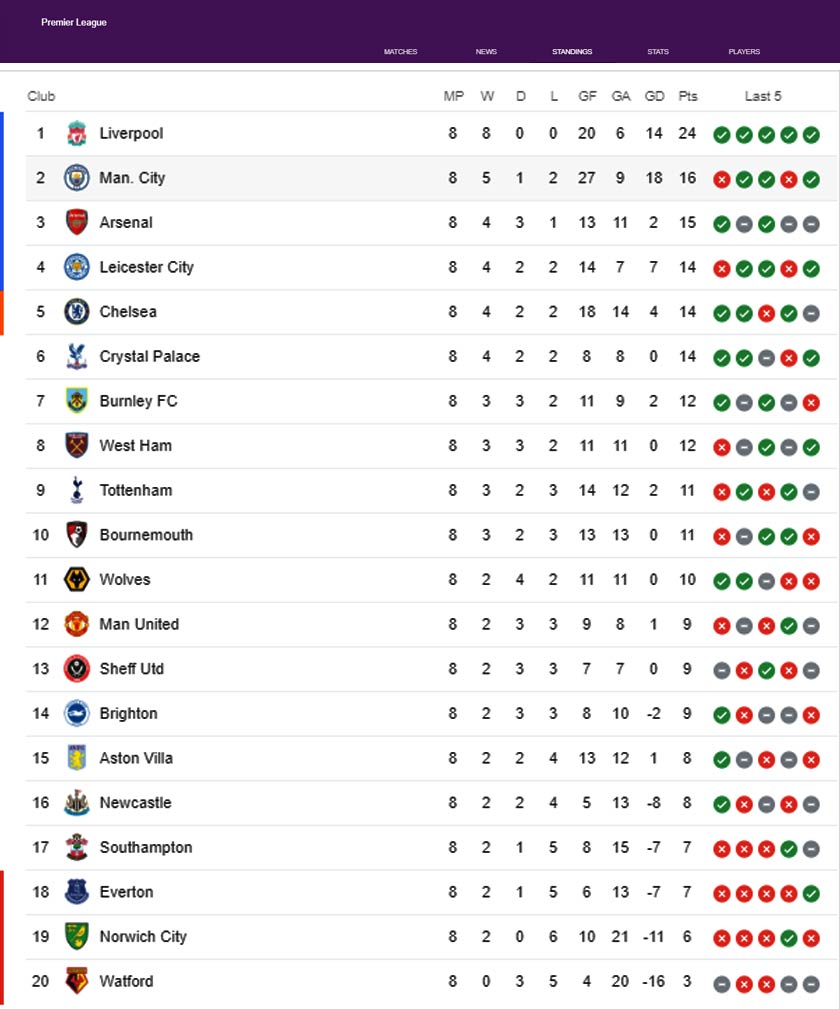Click the Tottenham cockerel crest

pyautogui.click(x=77, y=490)
